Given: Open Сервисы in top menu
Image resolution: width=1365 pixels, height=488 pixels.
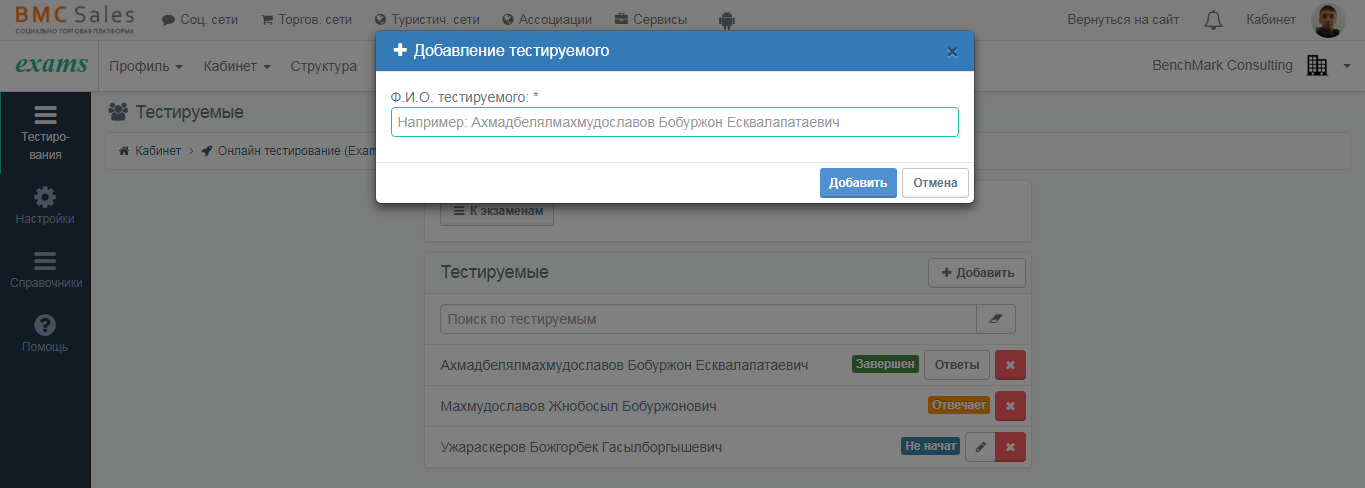Looking at the screenshot, I should pyautogui.click(x=651, y=20).
